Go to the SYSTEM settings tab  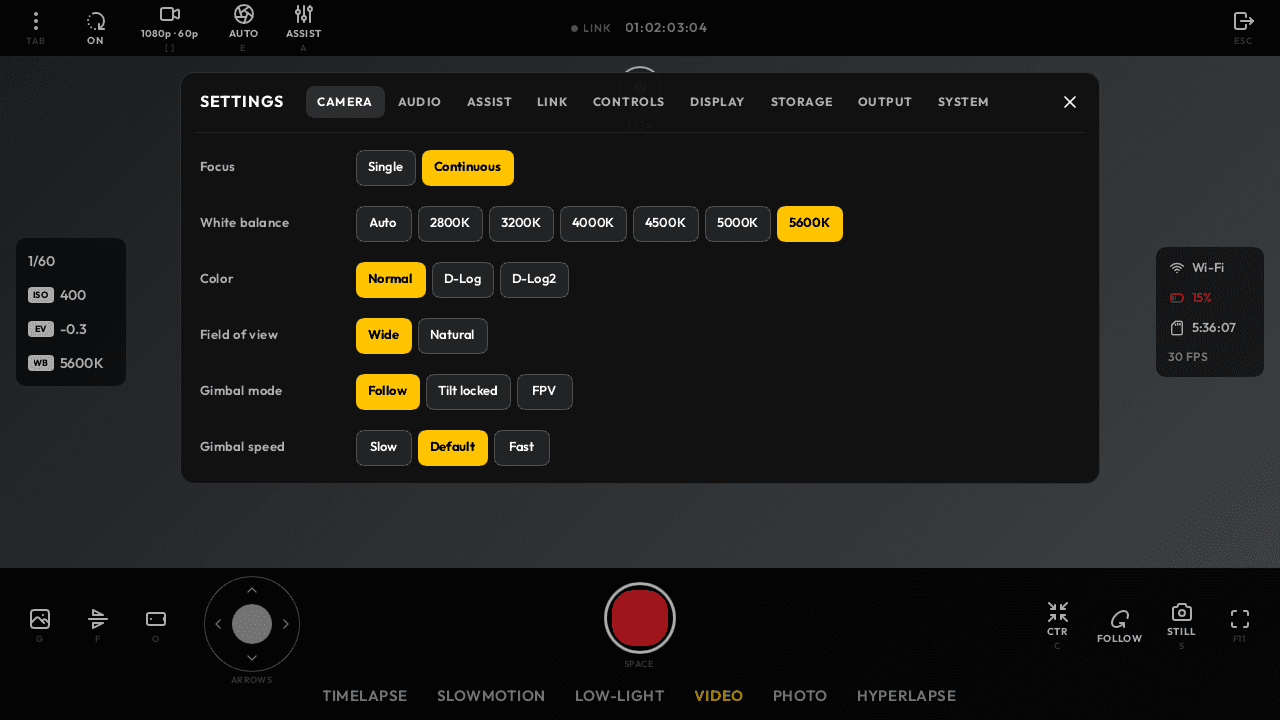tap(963, 102)
